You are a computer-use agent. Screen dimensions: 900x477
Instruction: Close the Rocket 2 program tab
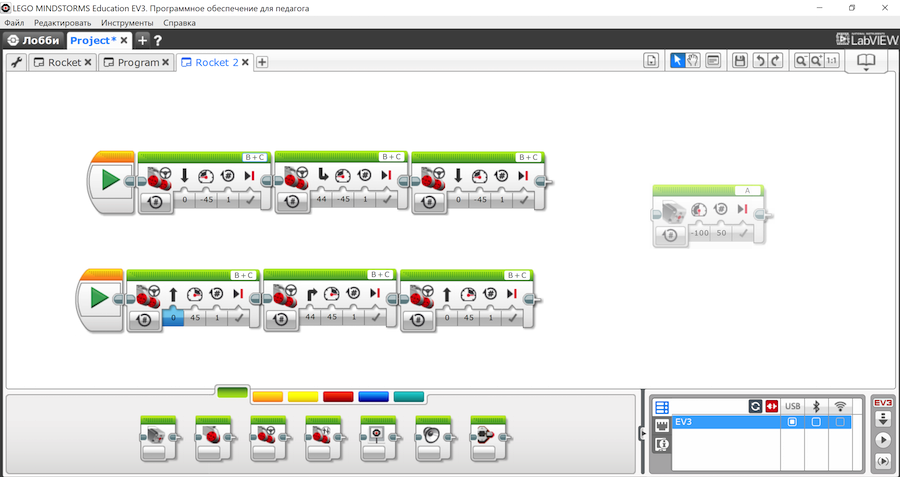pyautogui.click(x=245, y=63)
